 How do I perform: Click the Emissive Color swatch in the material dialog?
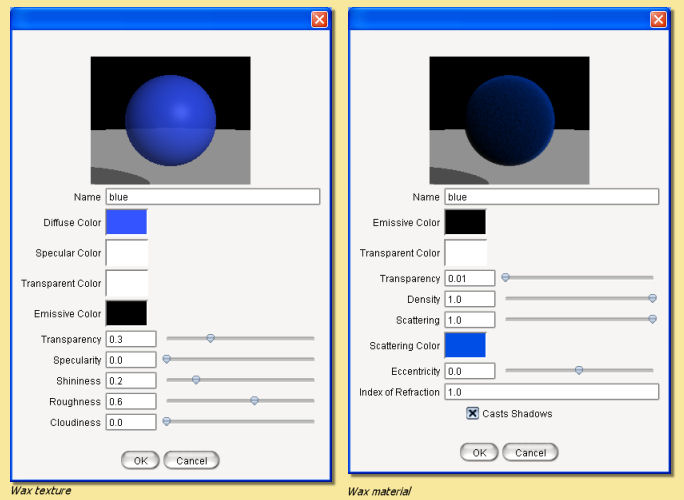click(x=465, y=222)
